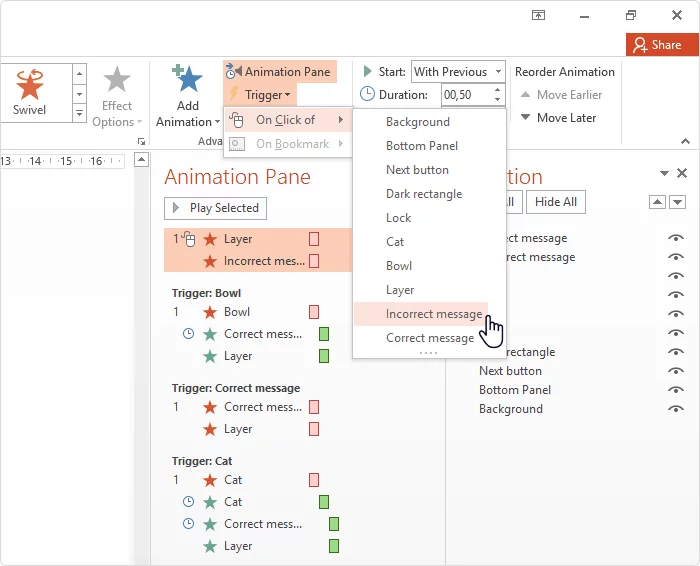Select highlighted Layer animation row
This screenshot has width=700, height=566.
[258, 239]
